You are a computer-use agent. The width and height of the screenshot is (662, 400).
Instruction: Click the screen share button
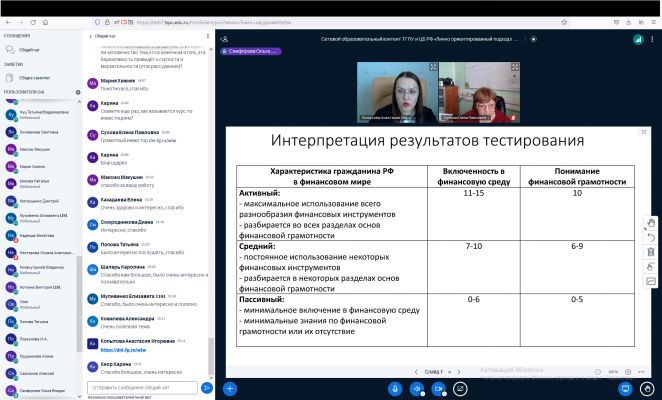click(460, 389)
